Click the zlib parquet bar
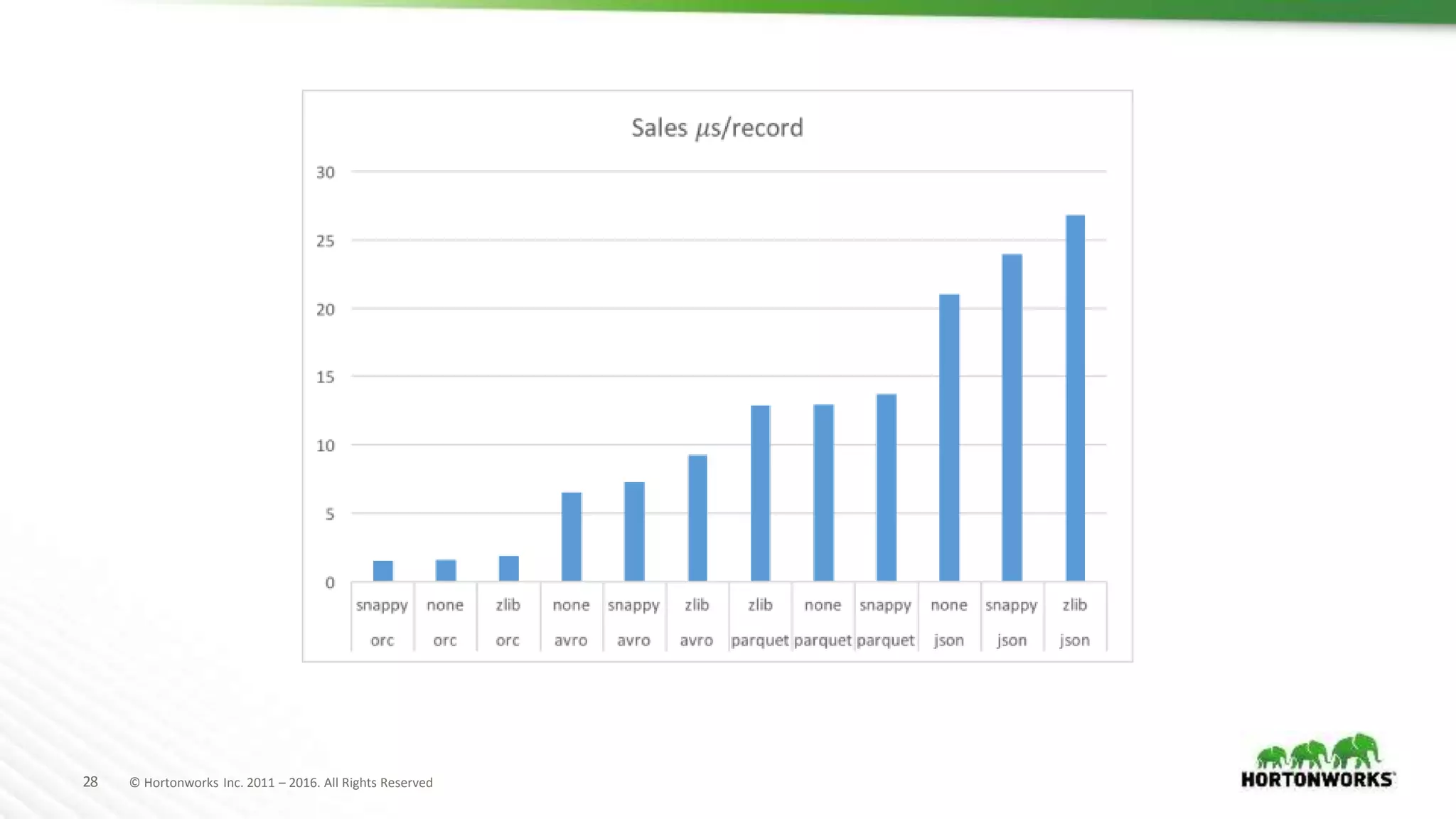The height and width of the screenshot is (819, 1456). point(760,493)
